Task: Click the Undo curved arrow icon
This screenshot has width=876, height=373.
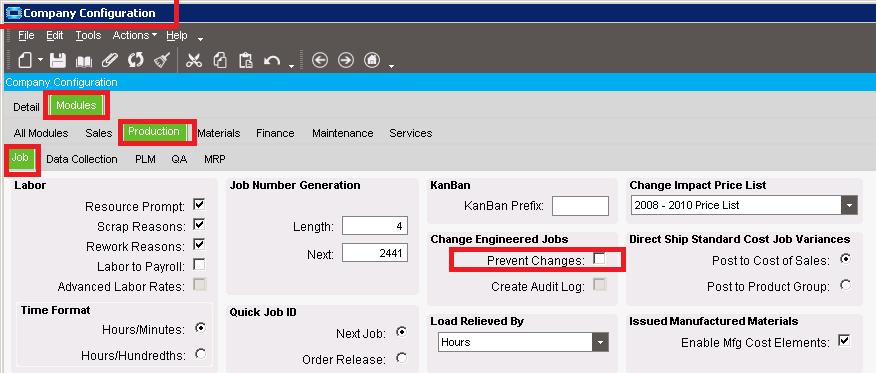Action: pyautogui.click(x=272, y=60)
